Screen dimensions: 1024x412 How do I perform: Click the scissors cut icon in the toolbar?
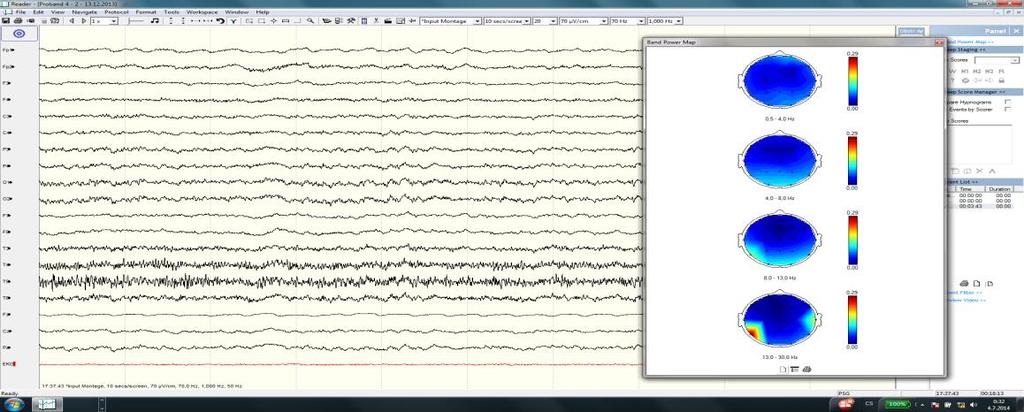click(376, 21)
